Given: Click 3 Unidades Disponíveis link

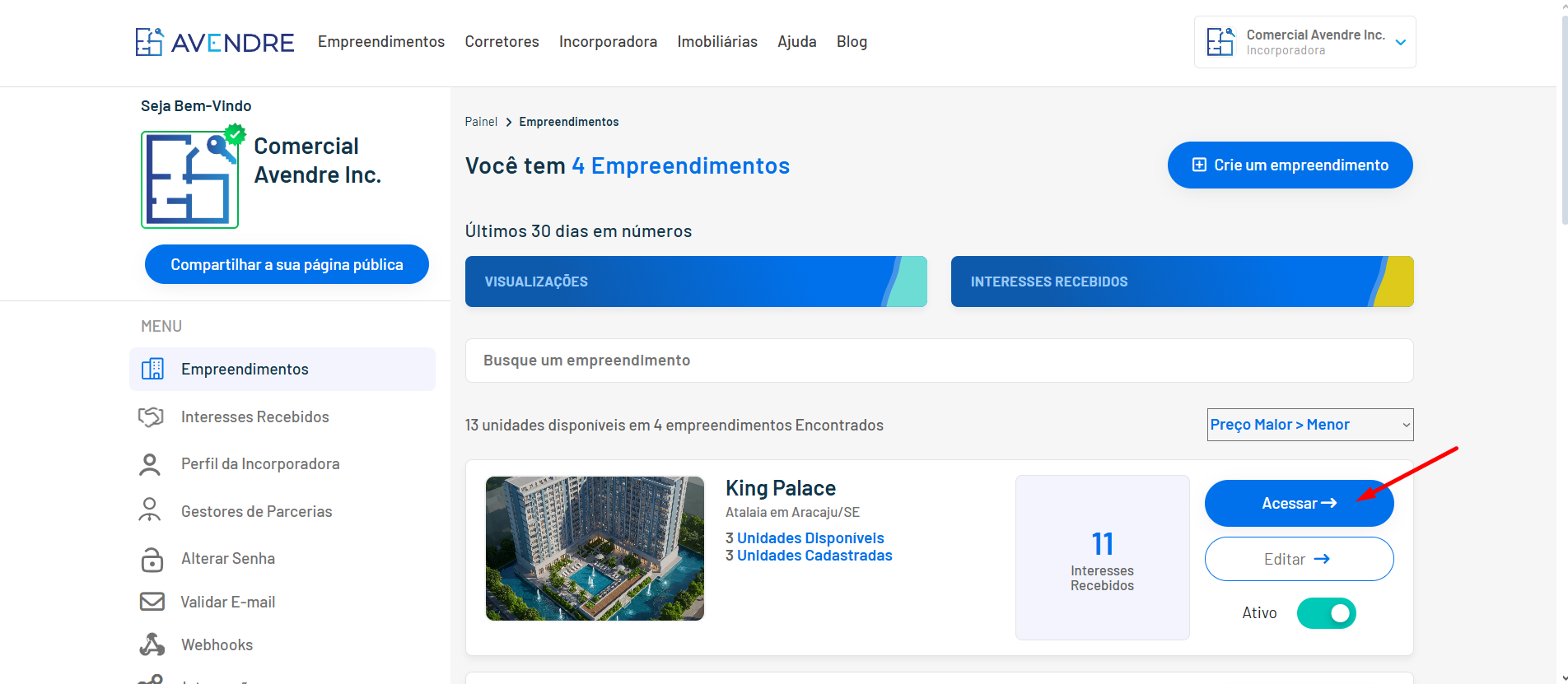Looking at the screenshot, I should pos(805,538).
